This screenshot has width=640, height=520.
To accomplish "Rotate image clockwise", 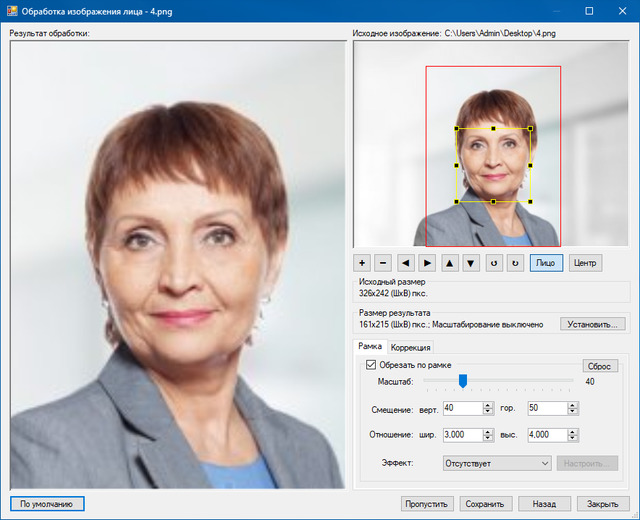I will click(515, 263).
